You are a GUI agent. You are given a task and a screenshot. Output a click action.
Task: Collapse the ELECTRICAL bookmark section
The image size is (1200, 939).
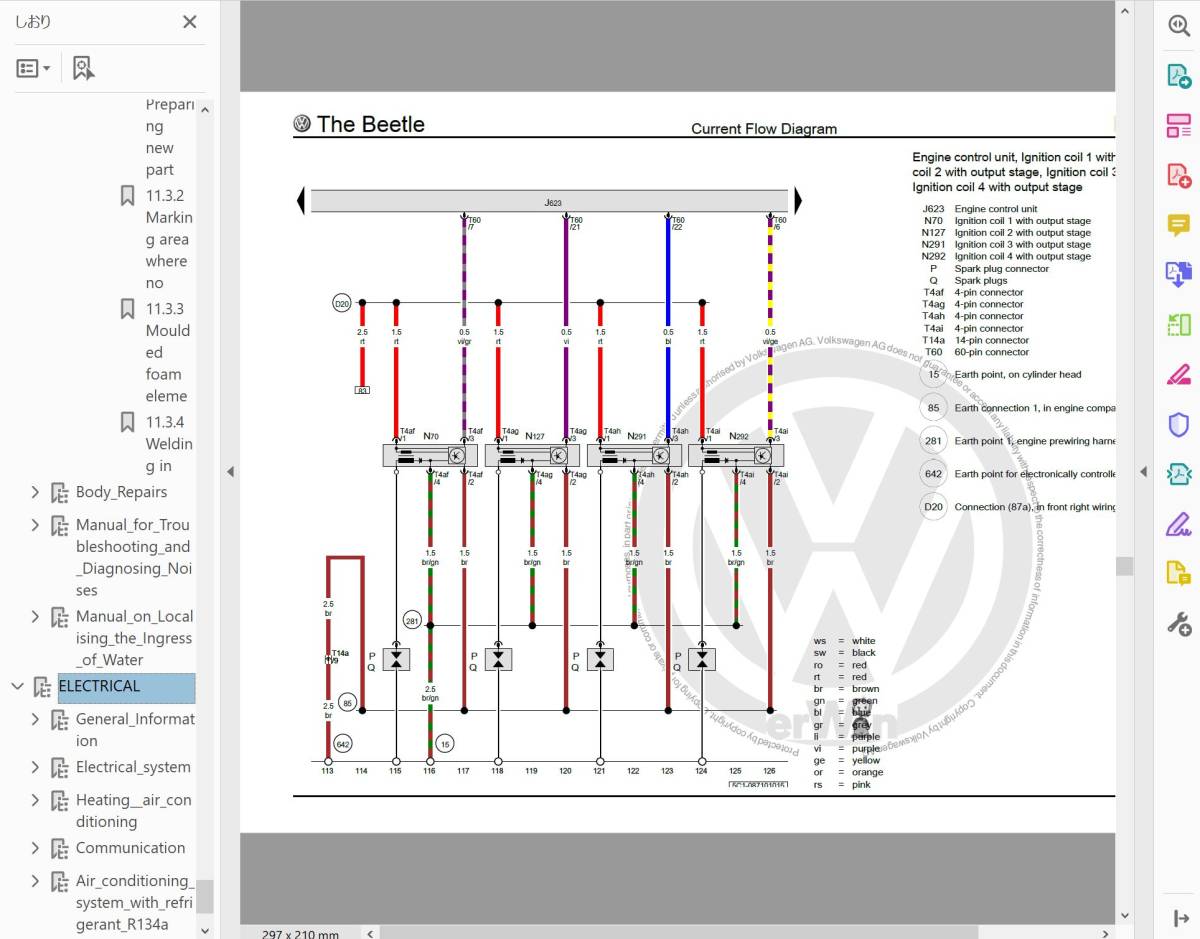(17, 686)
